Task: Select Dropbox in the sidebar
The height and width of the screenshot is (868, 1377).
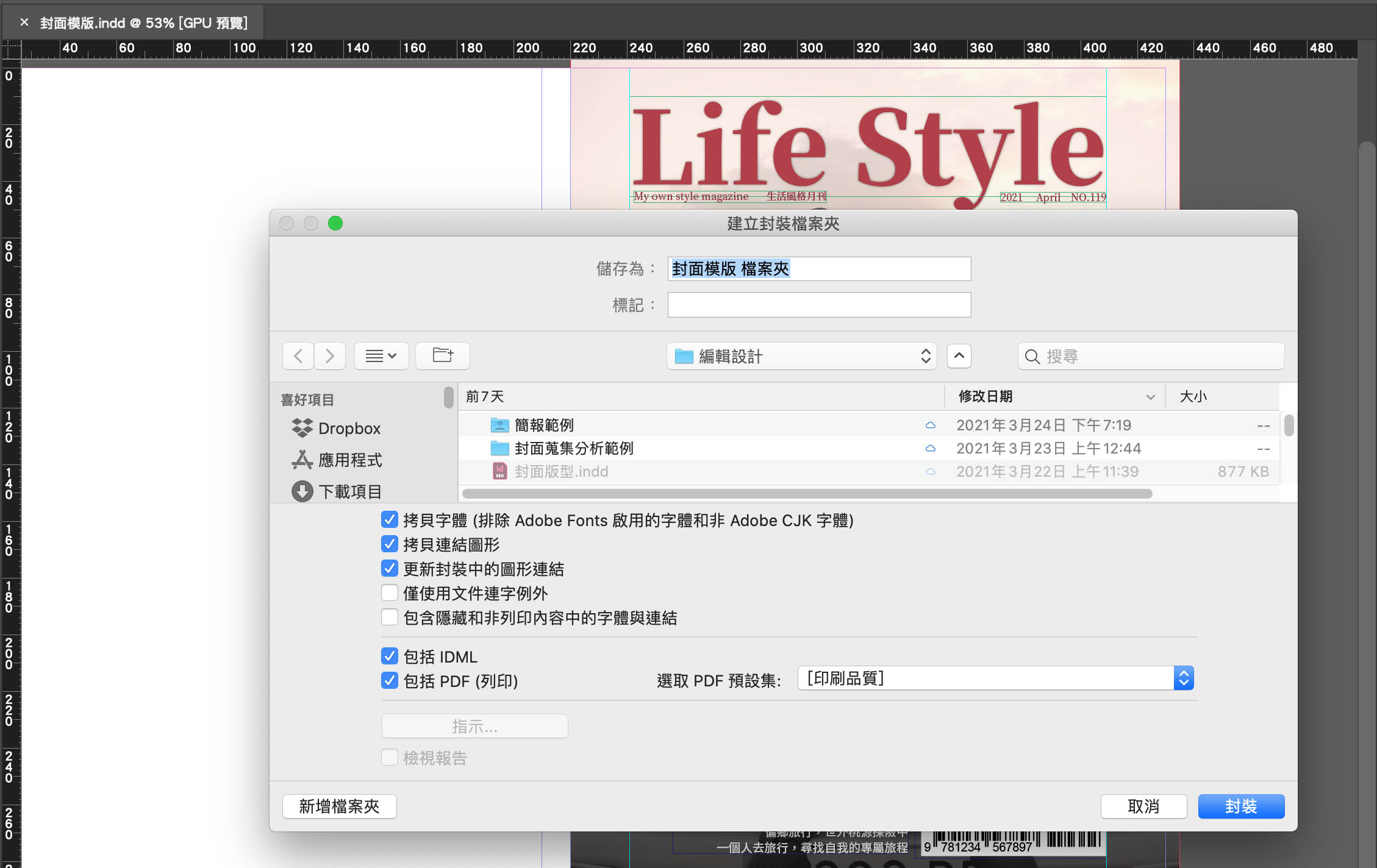Action: (x=349, y=429)
